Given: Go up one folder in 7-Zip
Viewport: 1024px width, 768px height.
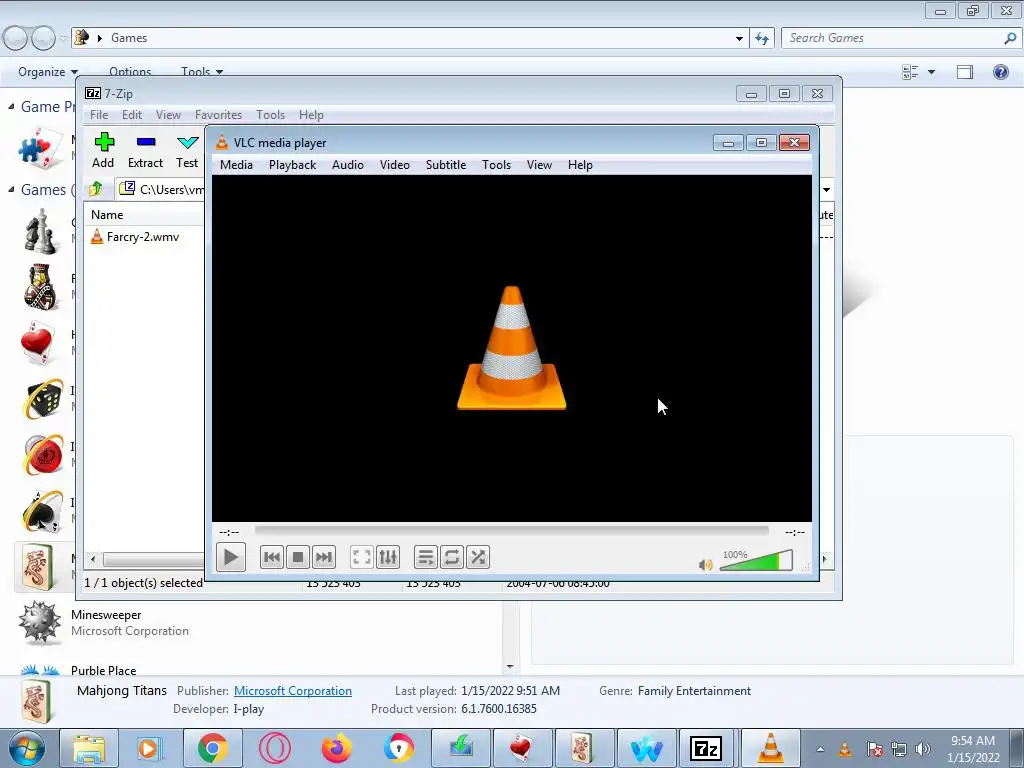Looking at the screenshot, I should pos(96,189).
